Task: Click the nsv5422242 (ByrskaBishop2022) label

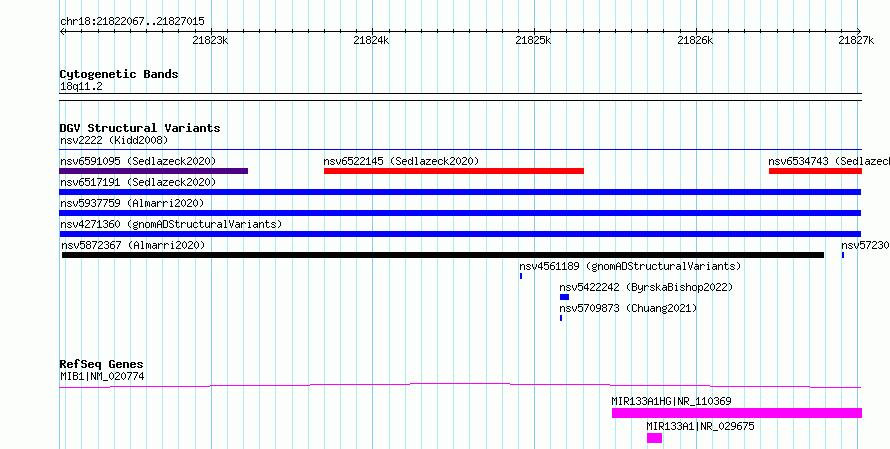Action: pos(646,287)
